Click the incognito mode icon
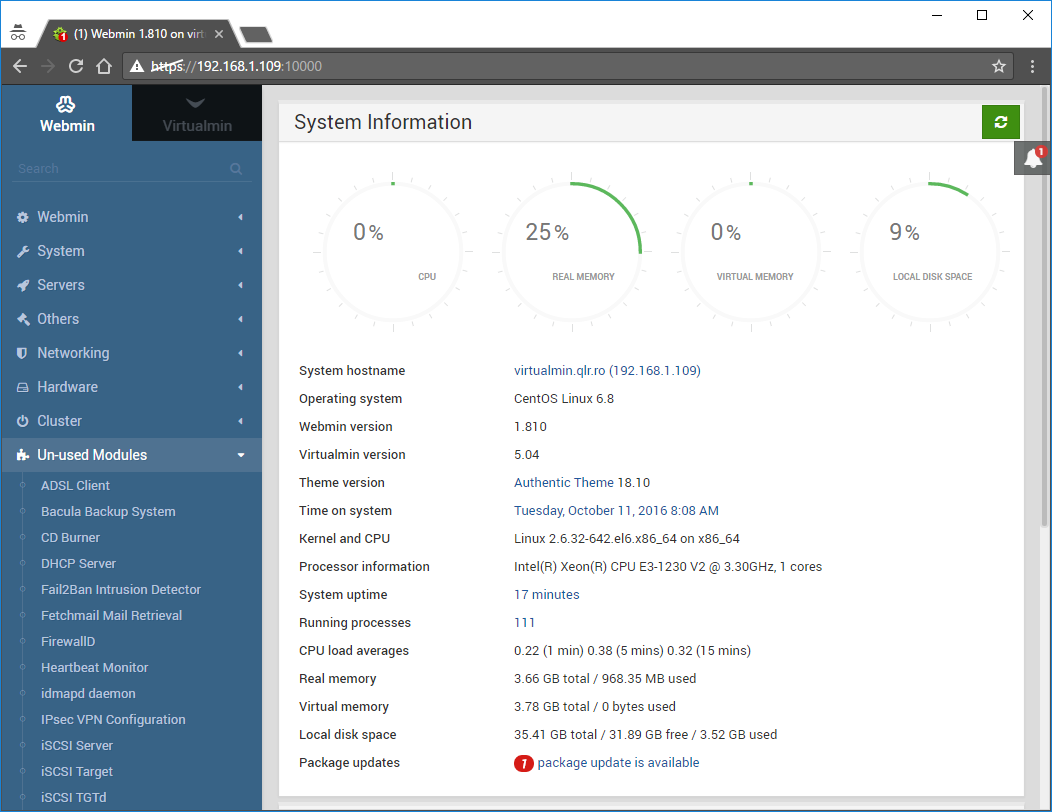The width and height of the screenshot is (1052, 812). coord(18,32)
